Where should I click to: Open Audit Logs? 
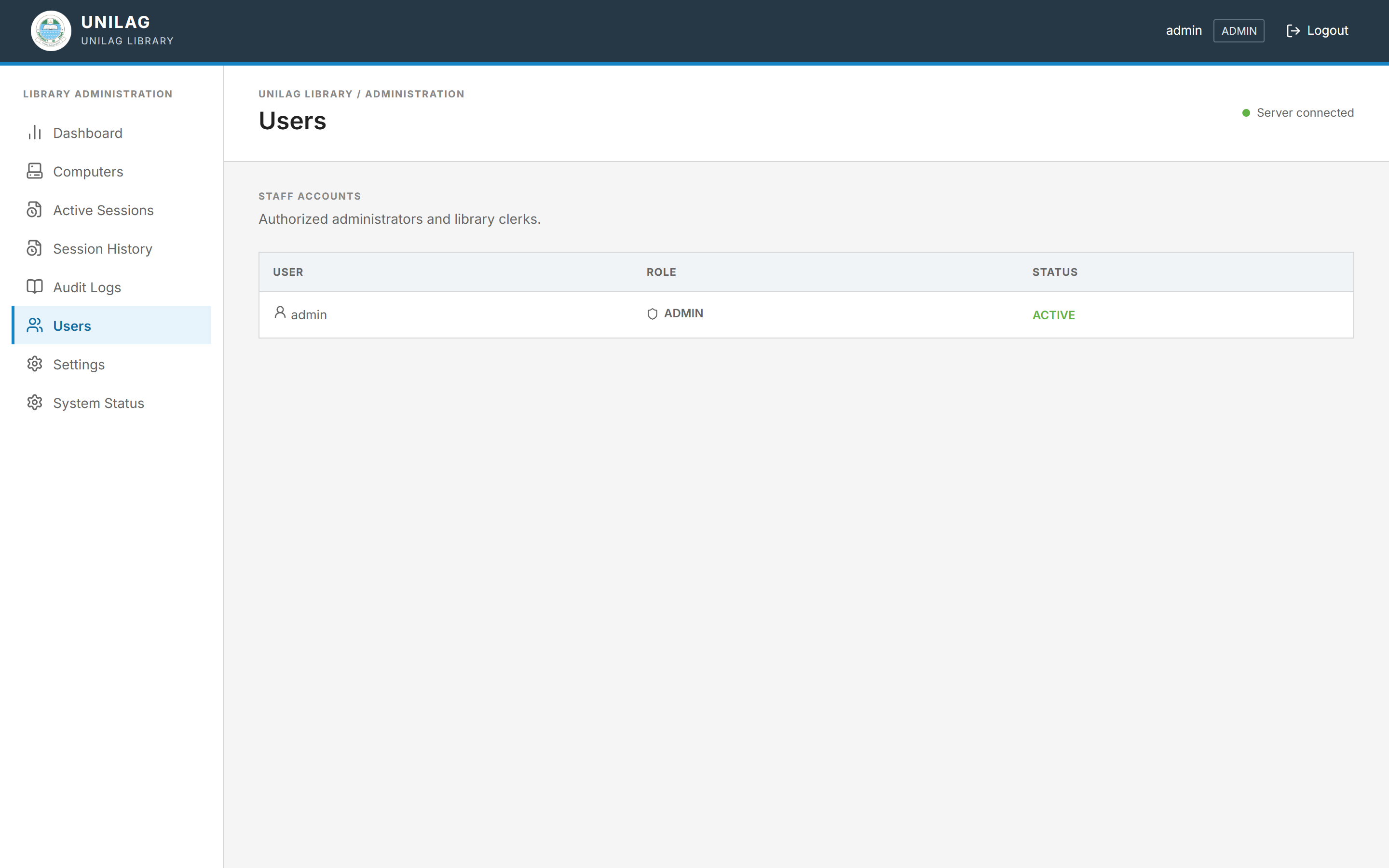click(111, 286)
